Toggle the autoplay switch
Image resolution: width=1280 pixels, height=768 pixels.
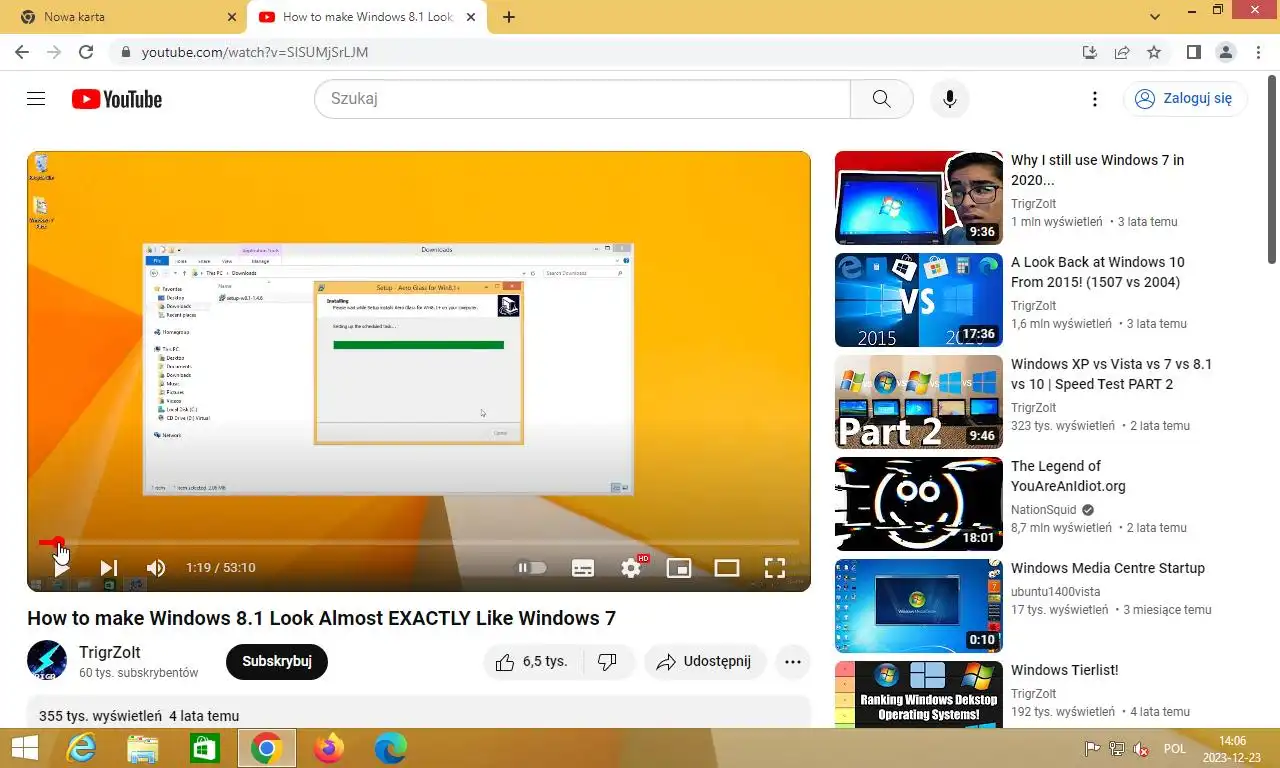[x=532, y=568]
